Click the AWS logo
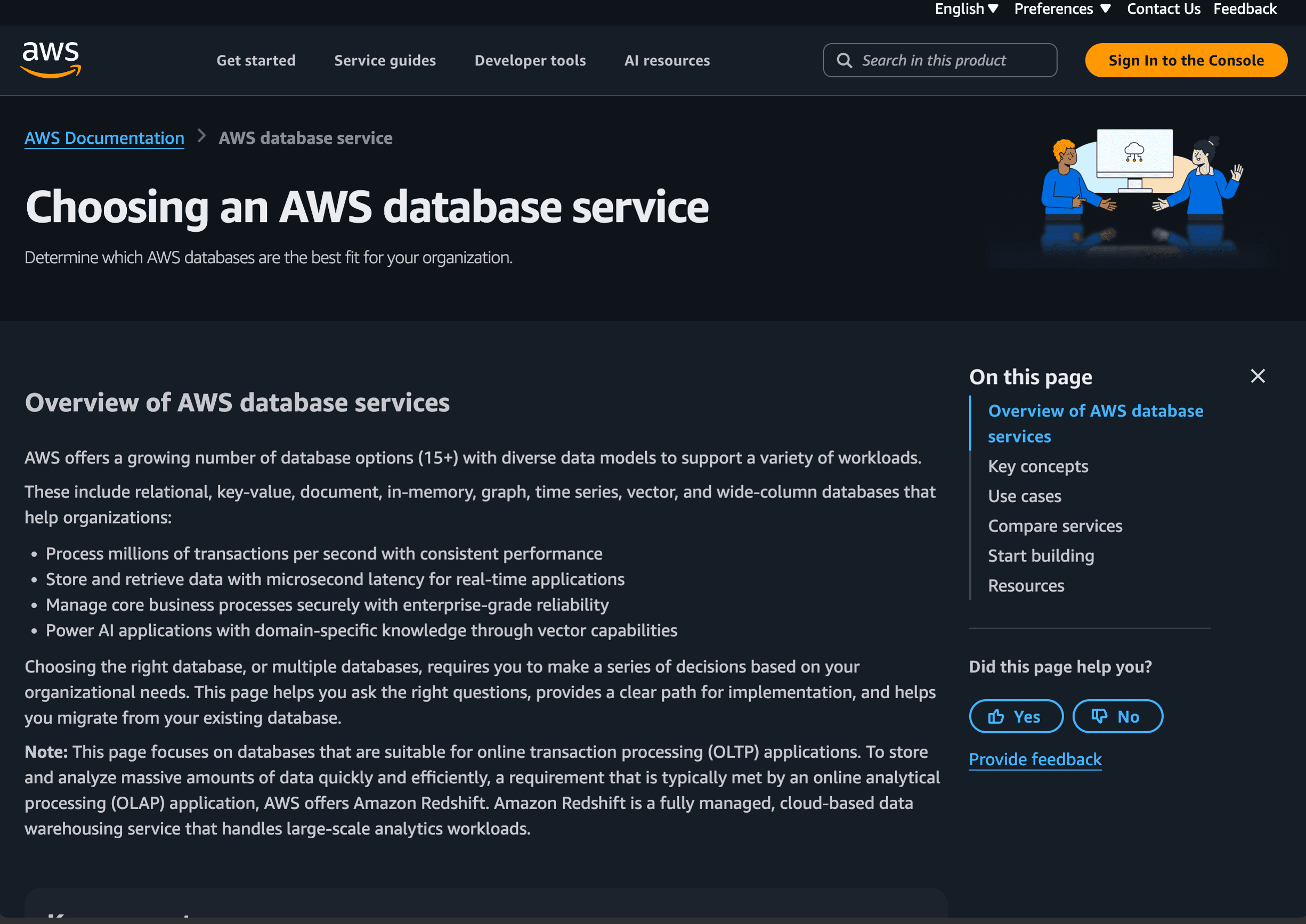This screenshot has height=924, width=1306. point(51,60)
